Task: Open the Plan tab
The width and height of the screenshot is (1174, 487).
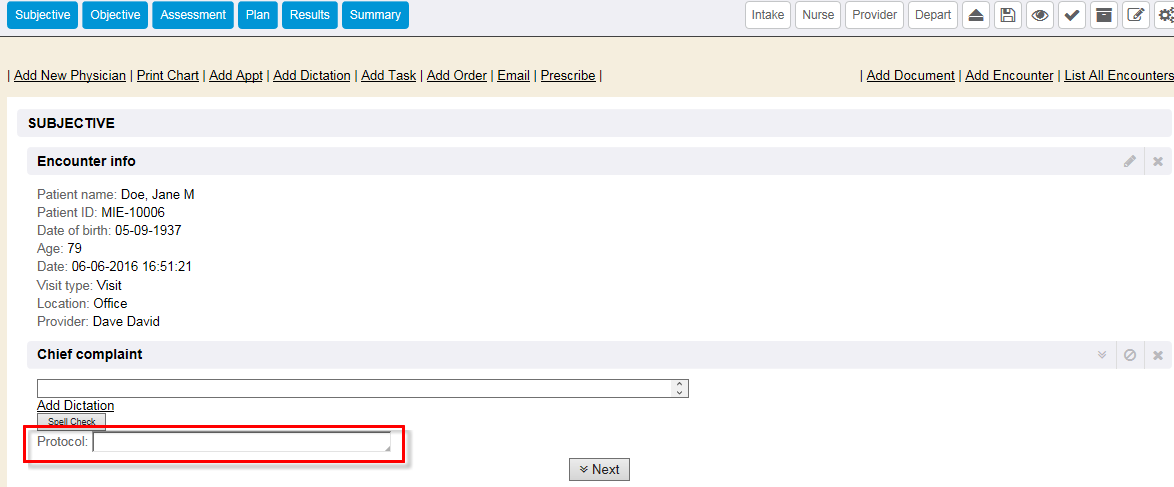Action: point(258,15)
